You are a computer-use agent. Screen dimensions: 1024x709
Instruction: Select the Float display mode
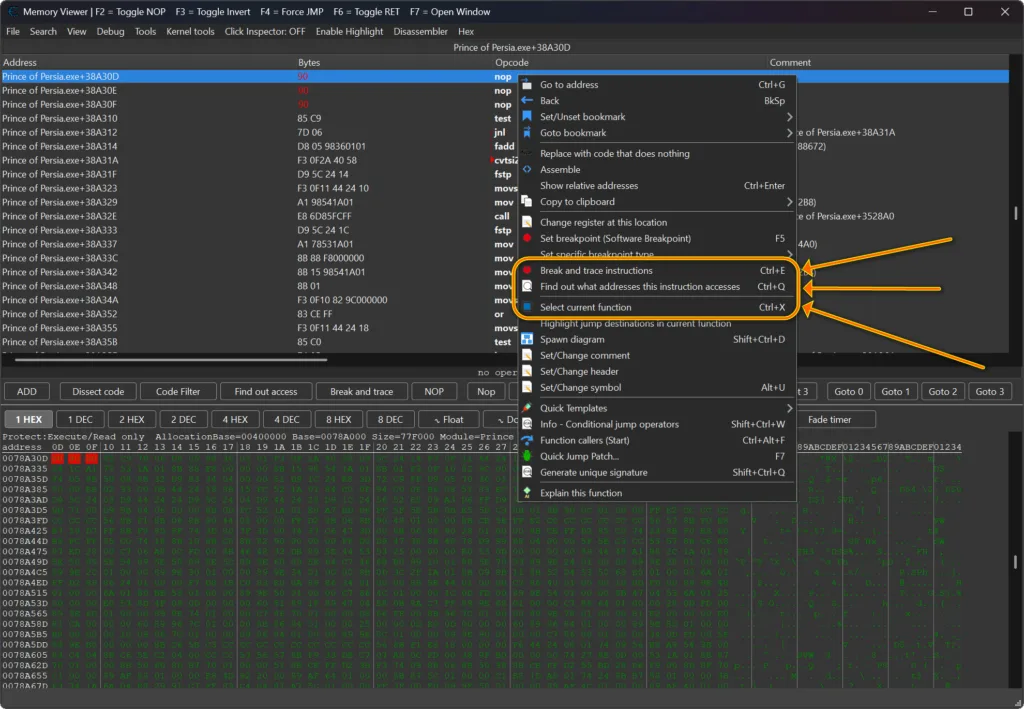tap(449, 419)
